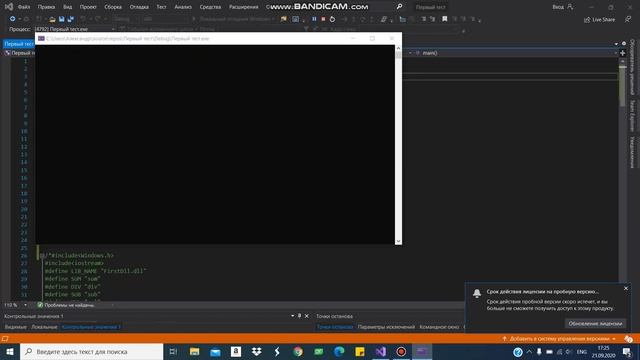Switch to Visual Studio taskbar icon
640x360 pixels.
[380, 351]
